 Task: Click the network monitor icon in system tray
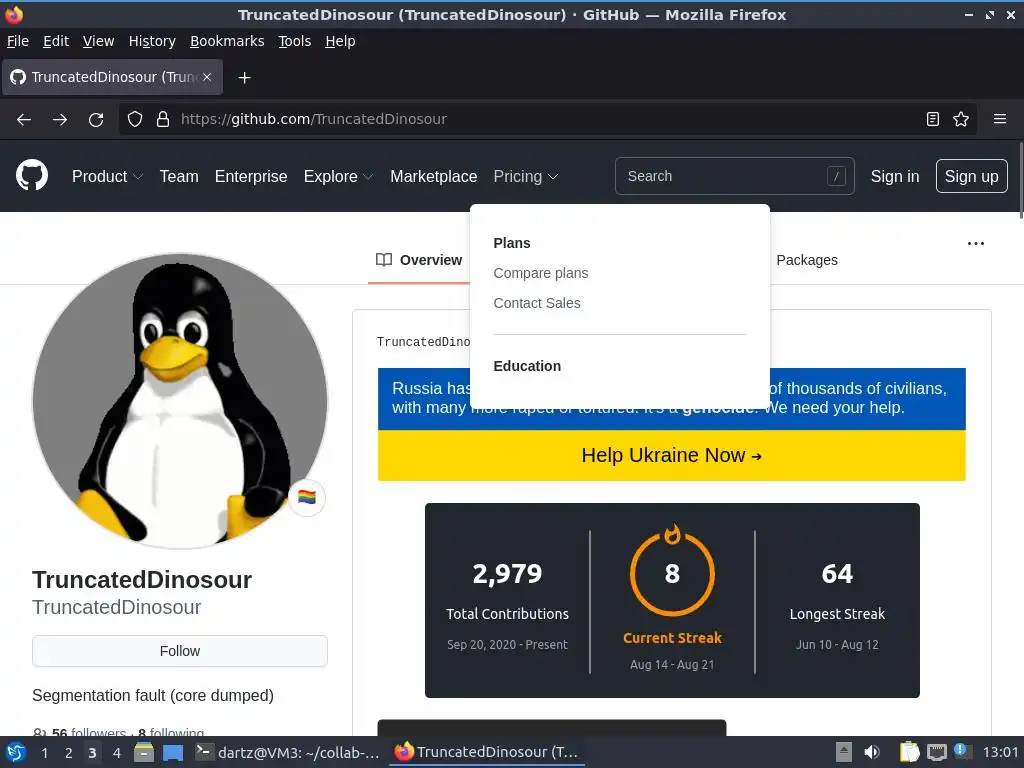(936, 752)
